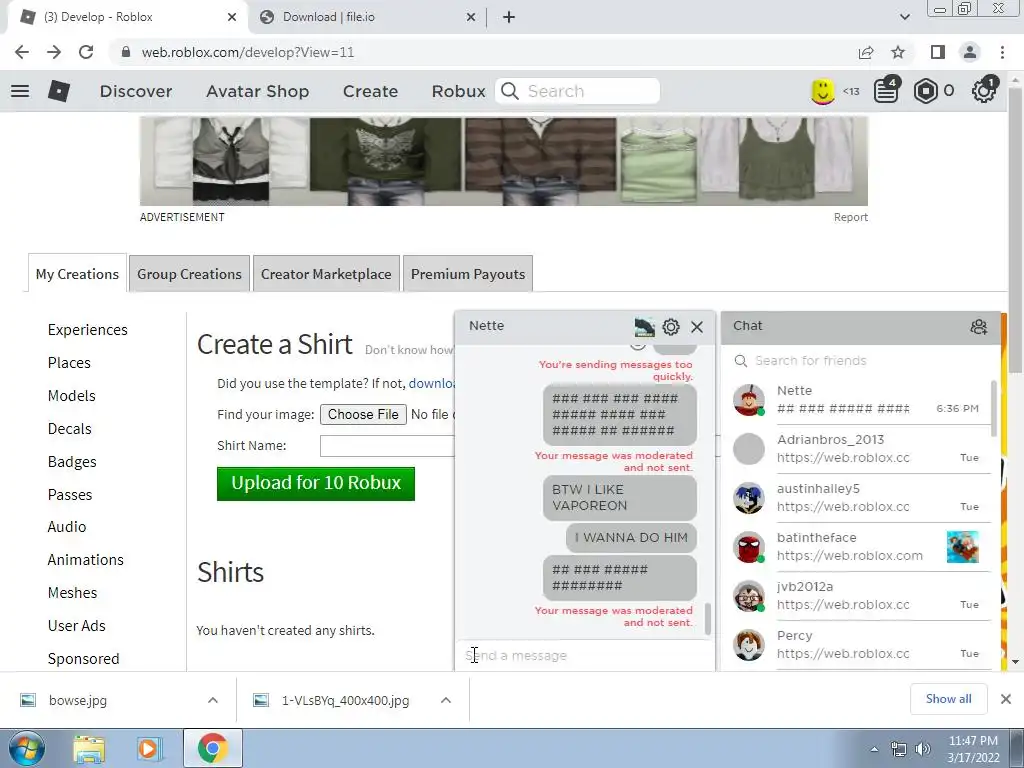Viewport: 1024px width, 768px height.
Task: Open the Chrome profile icon
Action: click(x=970, y=52)
